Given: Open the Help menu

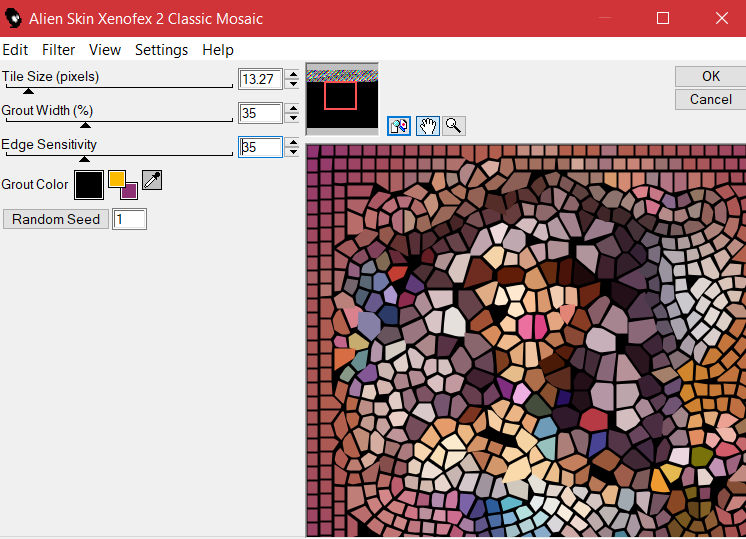Looking at the screenshot, I should [x=218, y=49].
